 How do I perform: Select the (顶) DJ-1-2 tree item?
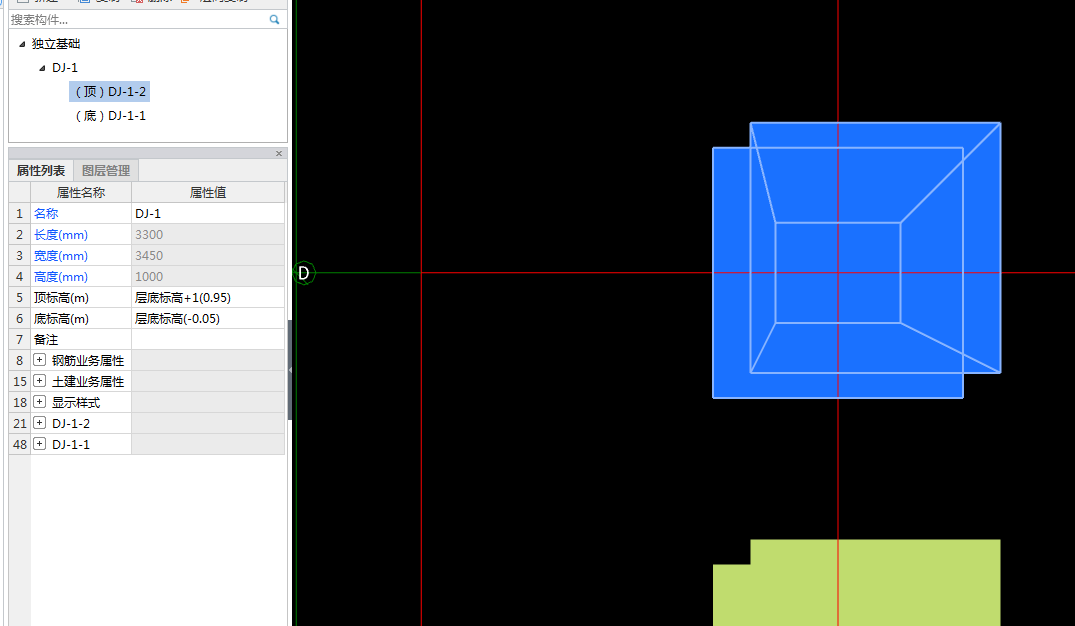110,91
